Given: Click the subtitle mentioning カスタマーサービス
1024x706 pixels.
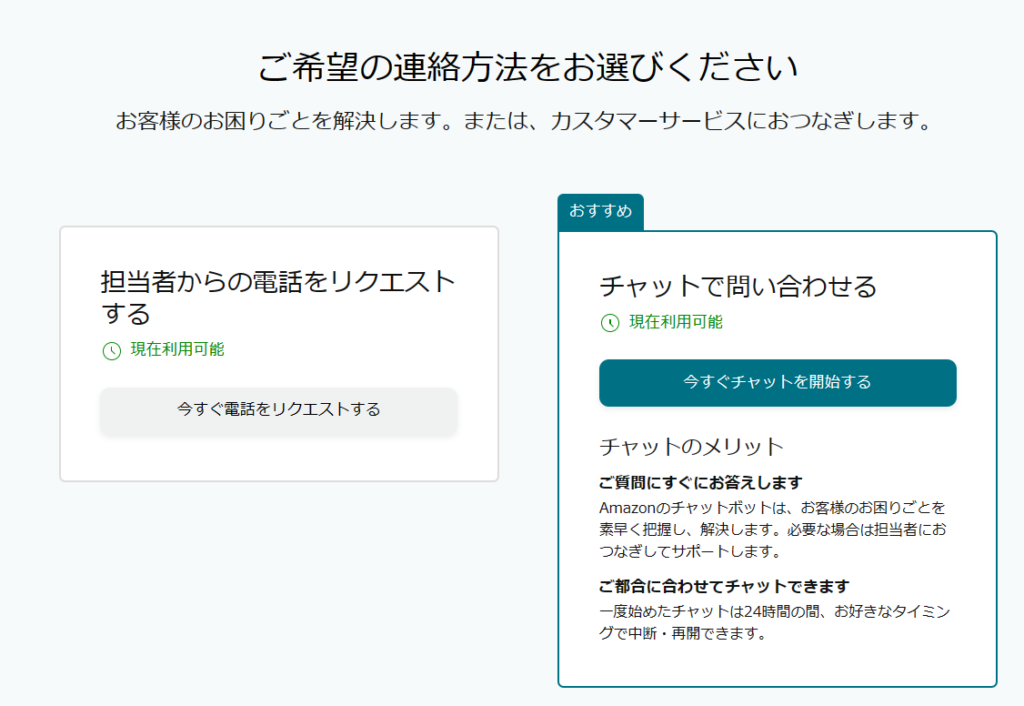Looking at the screenshot, I should [524, 122].
